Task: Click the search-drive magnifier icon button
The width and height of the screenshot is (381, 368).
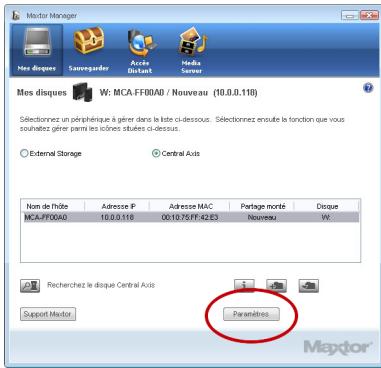Action: 30,286
